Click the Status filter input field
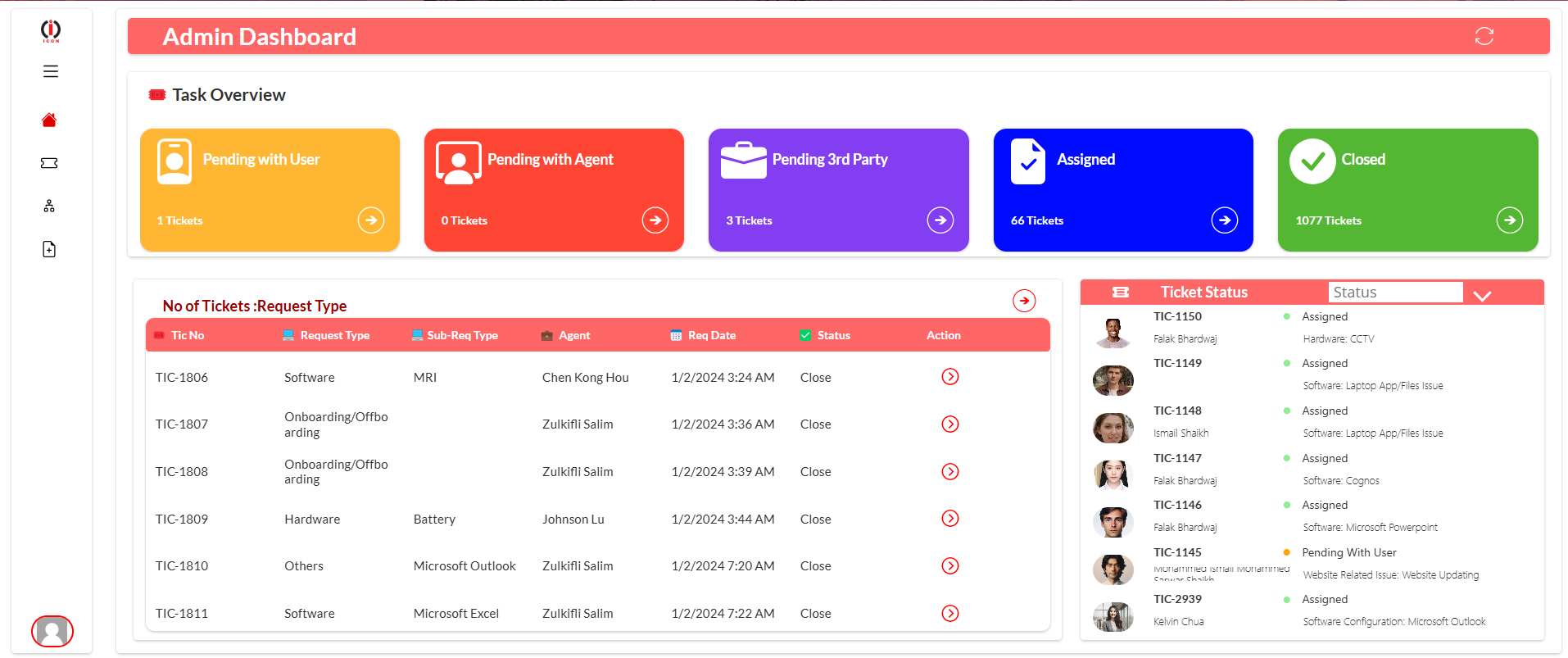The height and width of the screenshot is (658, 1568). pos(1395,293)
